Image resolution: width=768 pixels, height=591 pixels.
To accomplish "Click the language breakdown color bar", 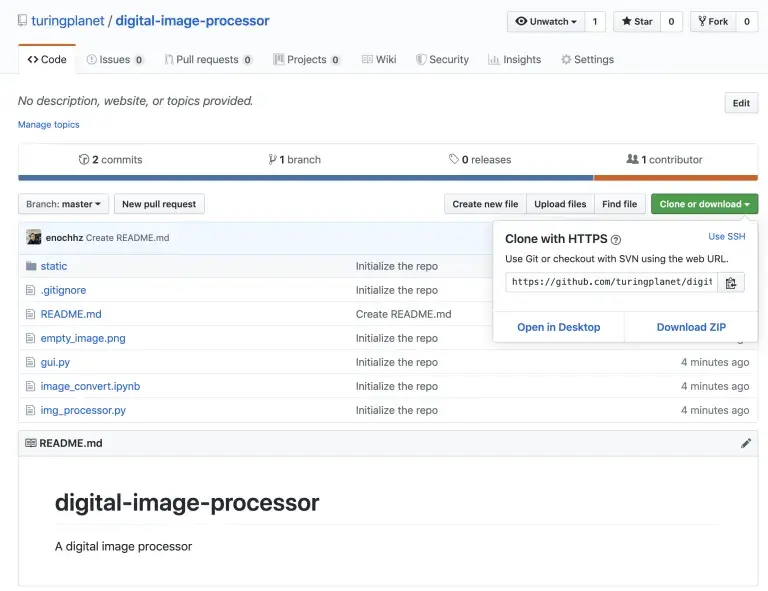I will [x=388, y=178].
